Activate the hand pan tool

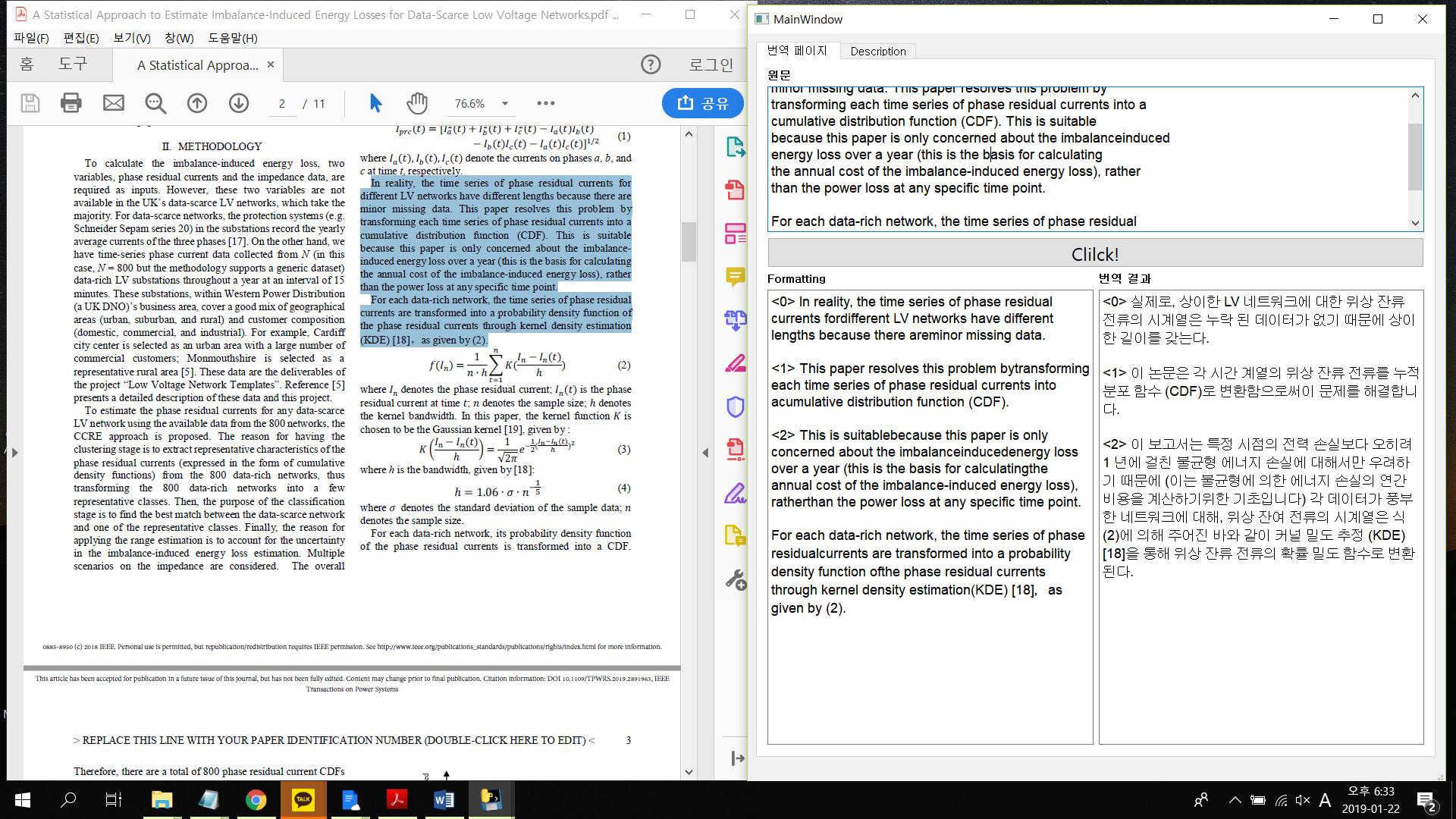[416, 103]
